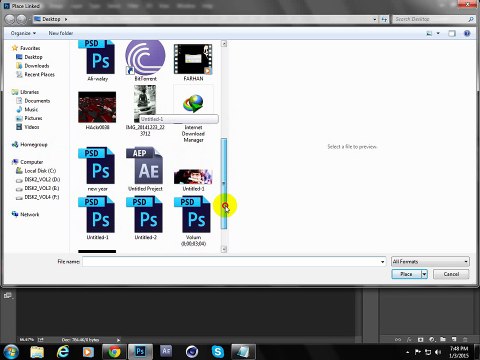This screenshot has width=480, height=360.
Task: Open the Windows Start menu
Action: (x=10, y=351)
